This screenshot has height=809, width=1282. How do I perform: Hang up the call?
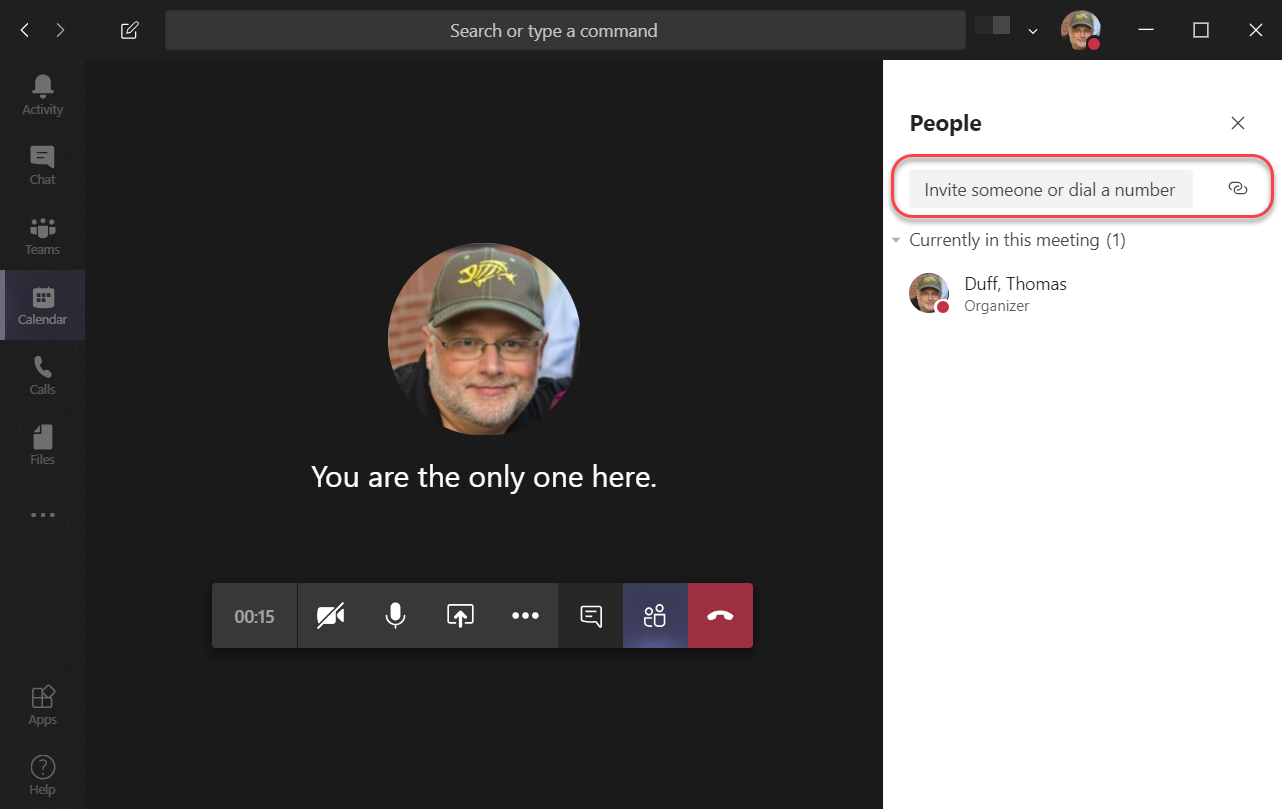tap(720, 615)
